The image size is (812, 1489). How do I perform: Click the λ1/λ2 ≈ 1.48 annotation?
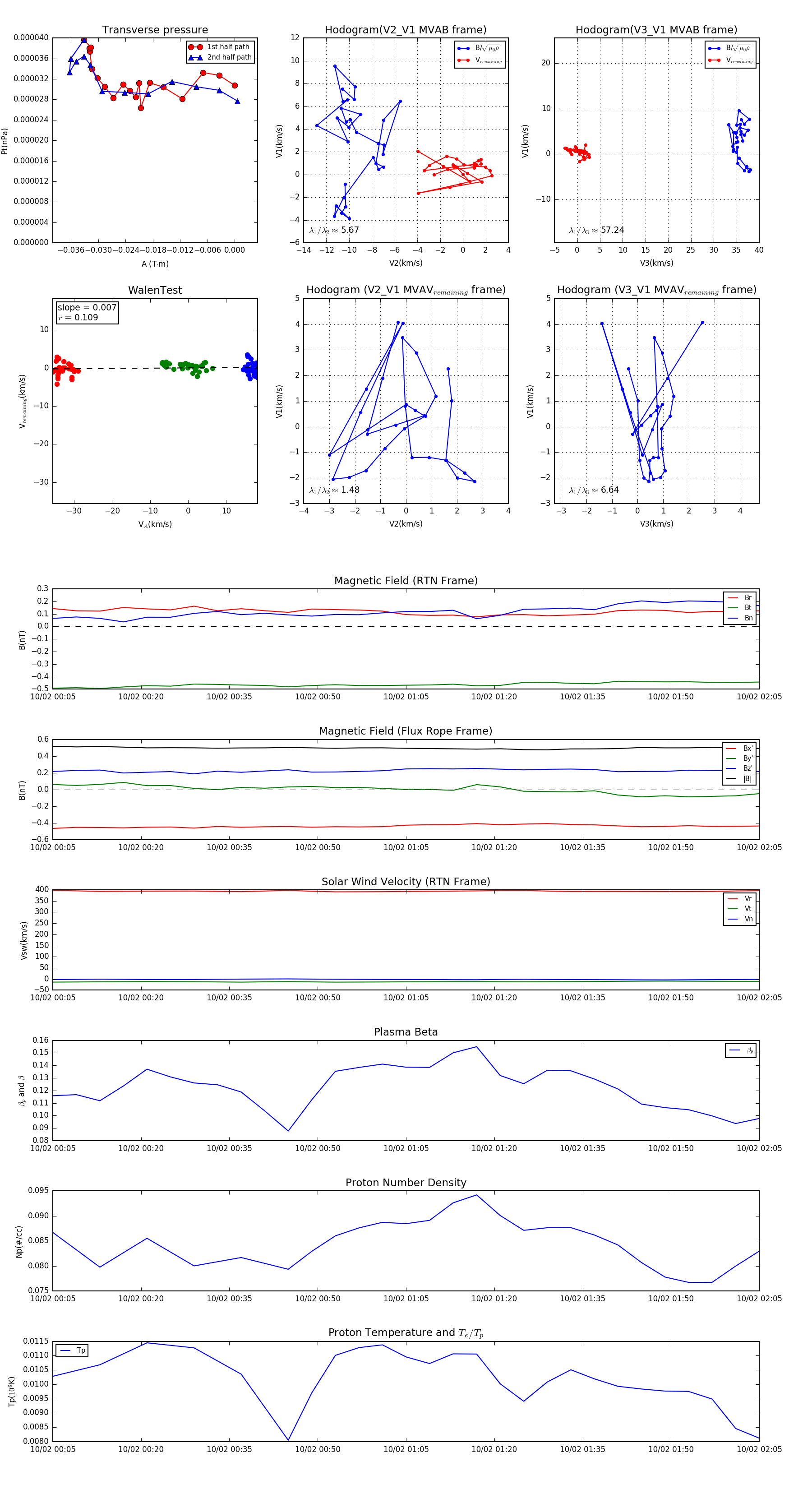tap(334, 490)
